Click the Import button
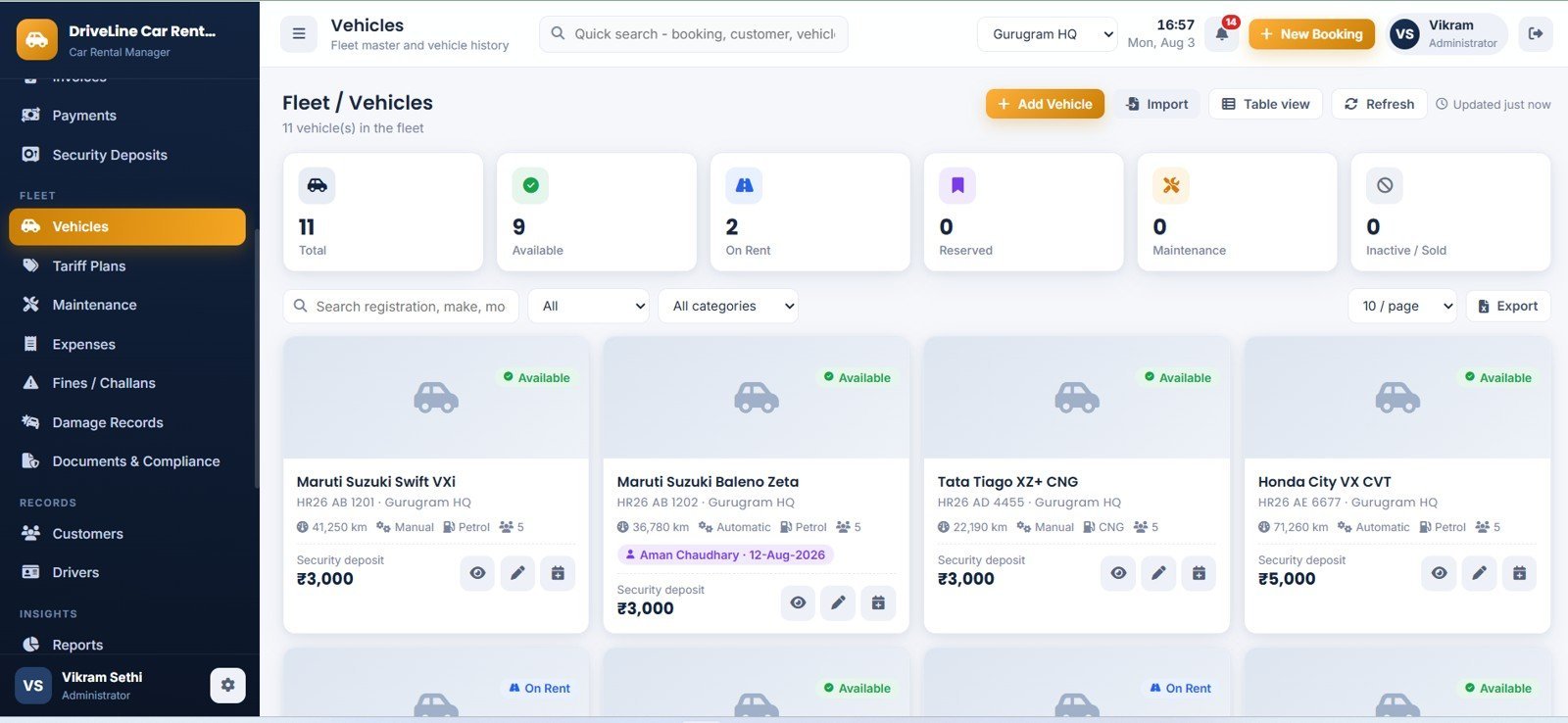The width and height of the screenshot is (1568, 723). click(1156, 104)
